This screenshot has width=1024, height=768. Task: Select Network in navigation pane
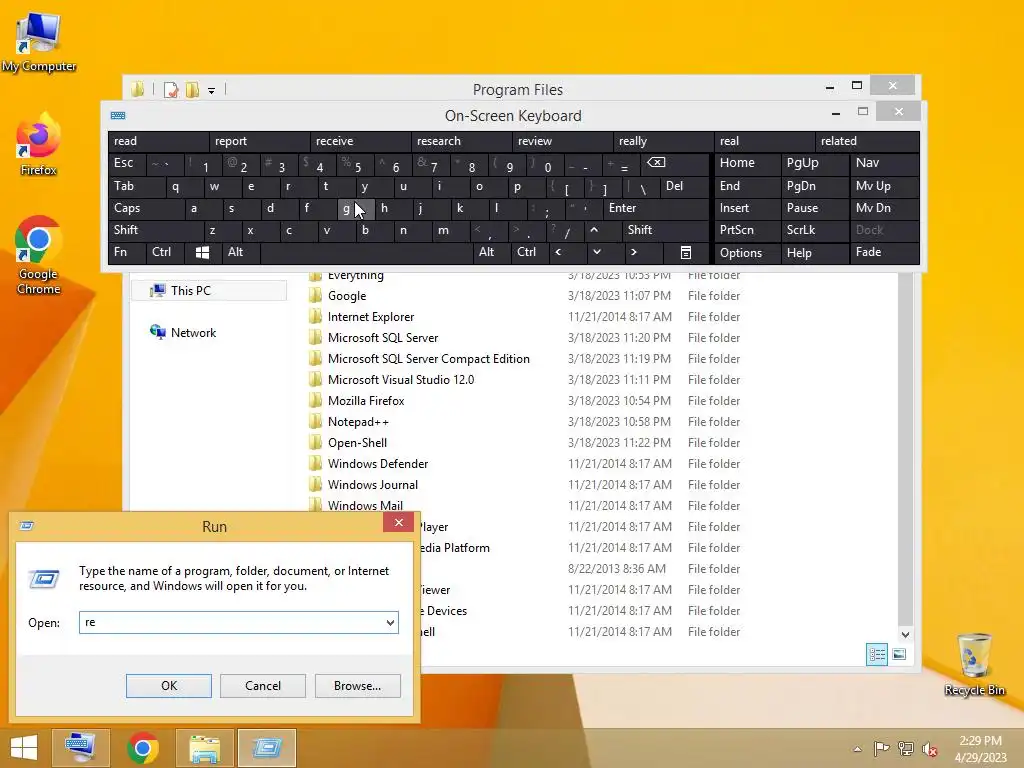coord(184,332)
